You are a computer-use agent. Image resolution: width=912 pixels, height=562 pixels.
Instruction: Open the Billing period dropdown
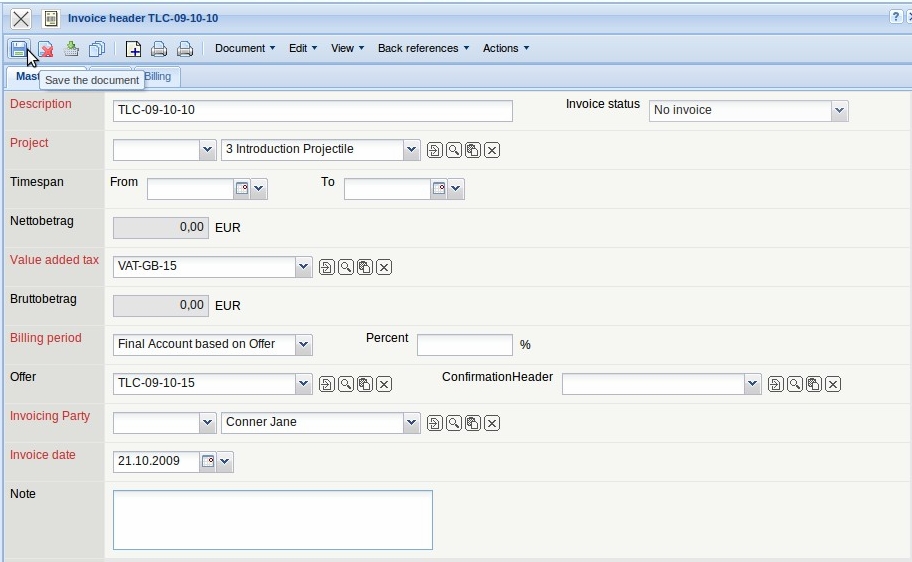coord(304,345)
